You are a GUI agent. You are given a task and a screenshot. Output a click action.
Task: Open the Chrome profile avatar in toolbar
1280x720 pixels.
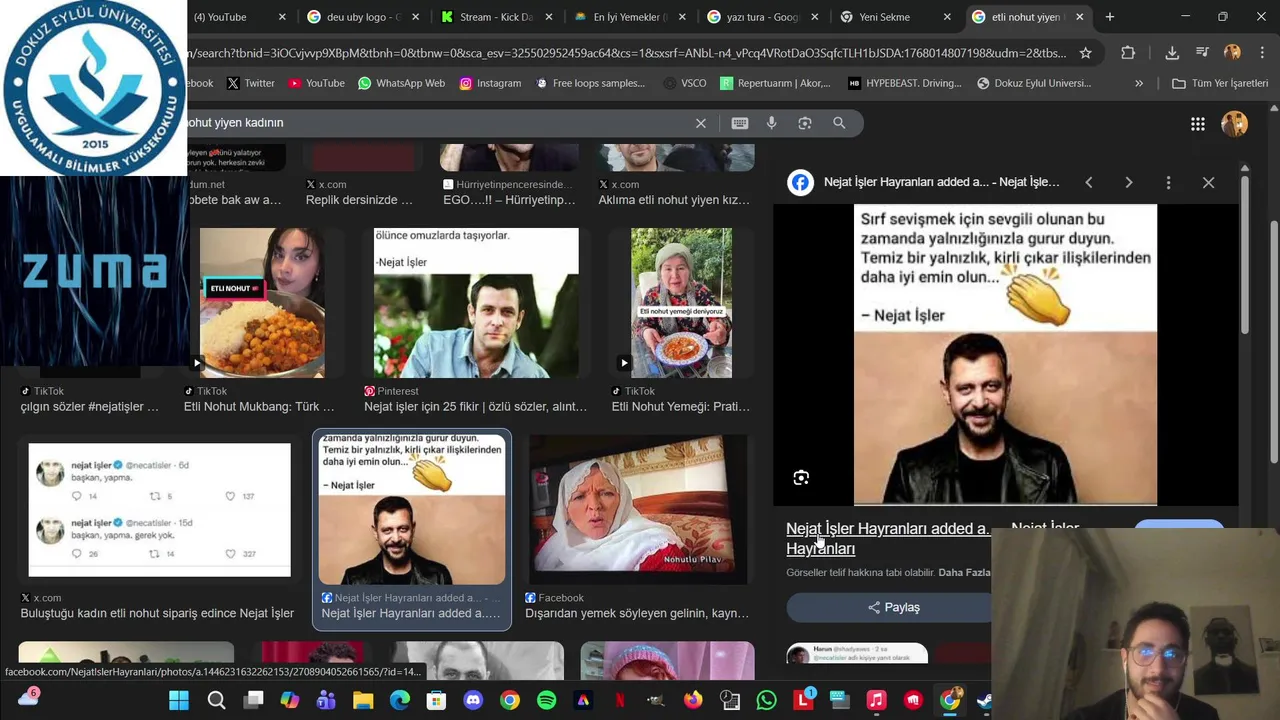1232,53
